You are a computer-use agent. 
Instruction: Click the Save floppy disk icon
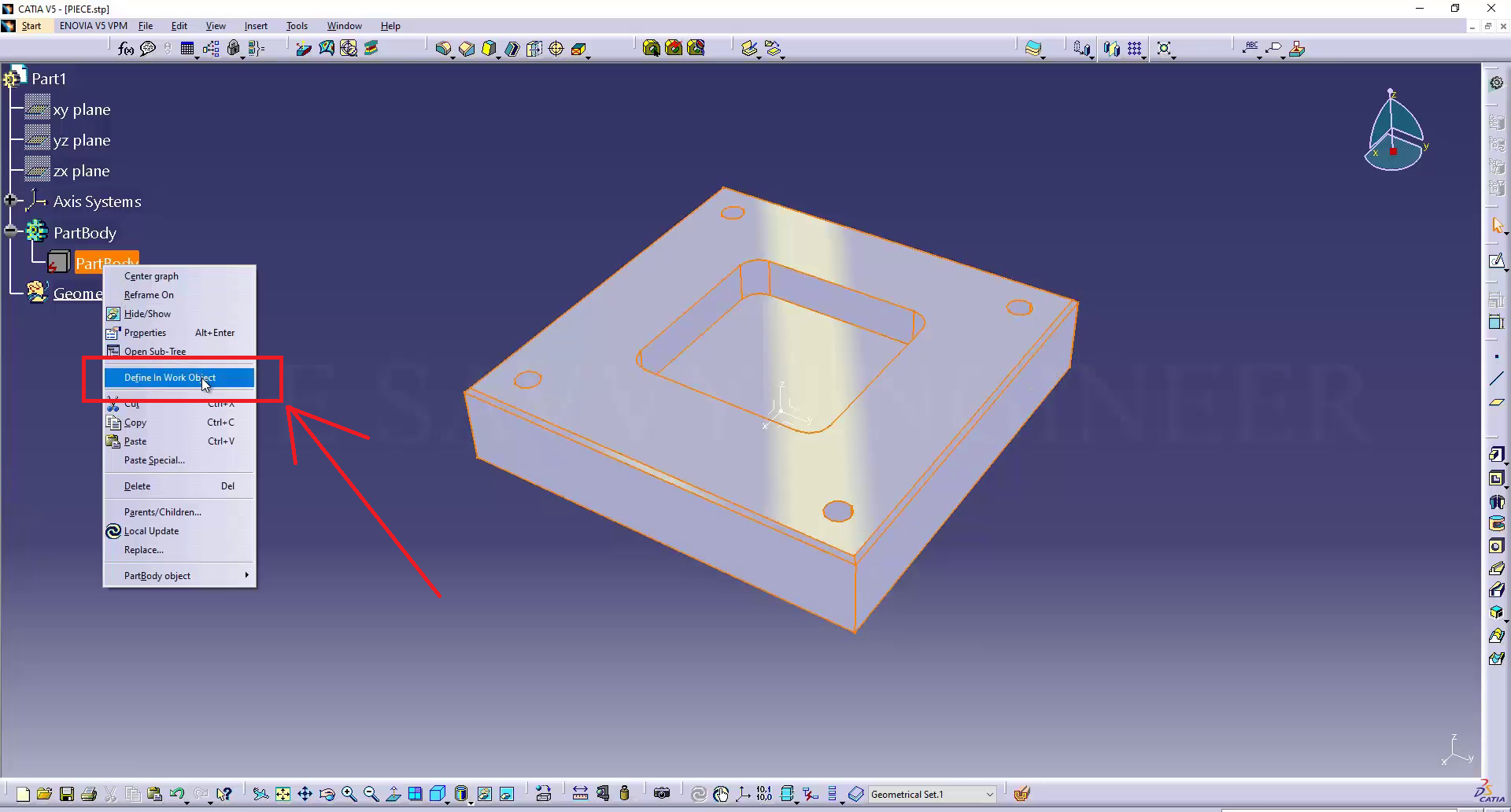coord(67,794)
